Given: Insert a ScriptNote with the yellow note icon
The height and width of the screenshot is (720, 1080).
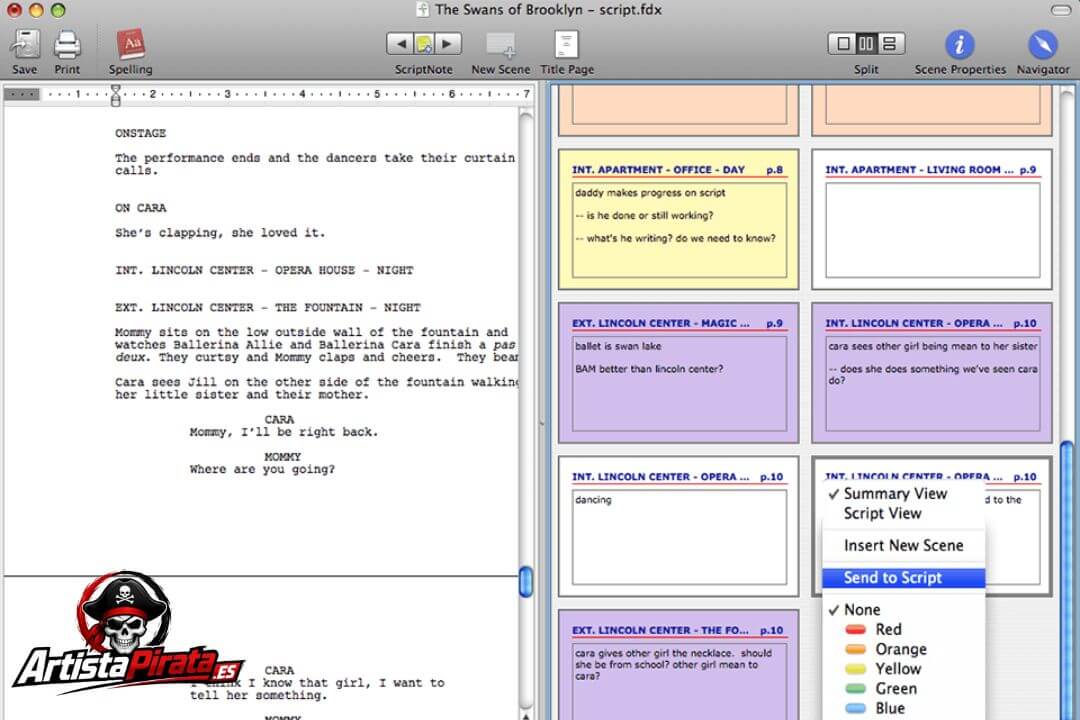Looking at the screenshot, I should (424, 44).
